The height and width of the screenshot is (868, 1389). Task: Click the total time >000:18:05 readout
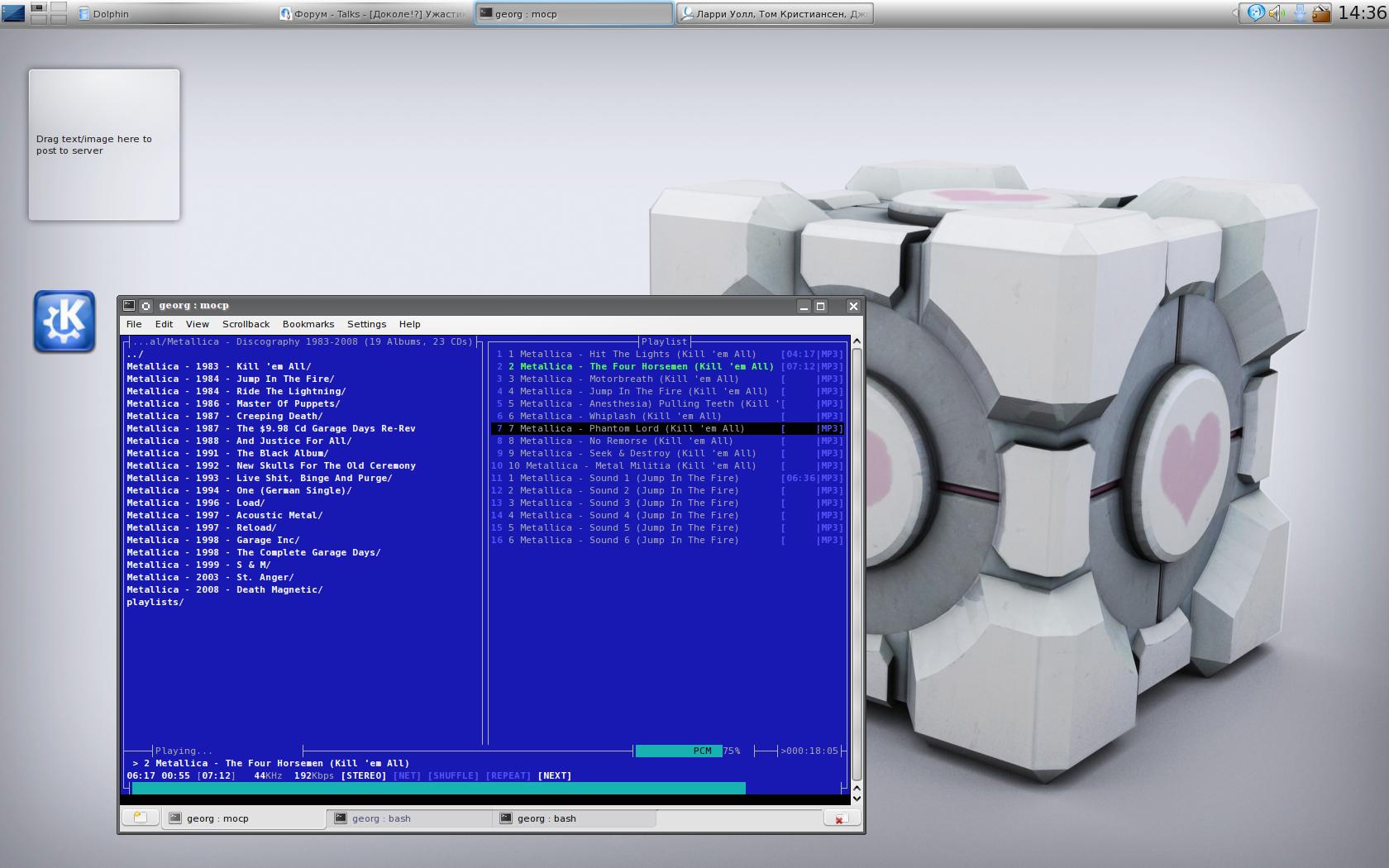[x=809, y=751]
